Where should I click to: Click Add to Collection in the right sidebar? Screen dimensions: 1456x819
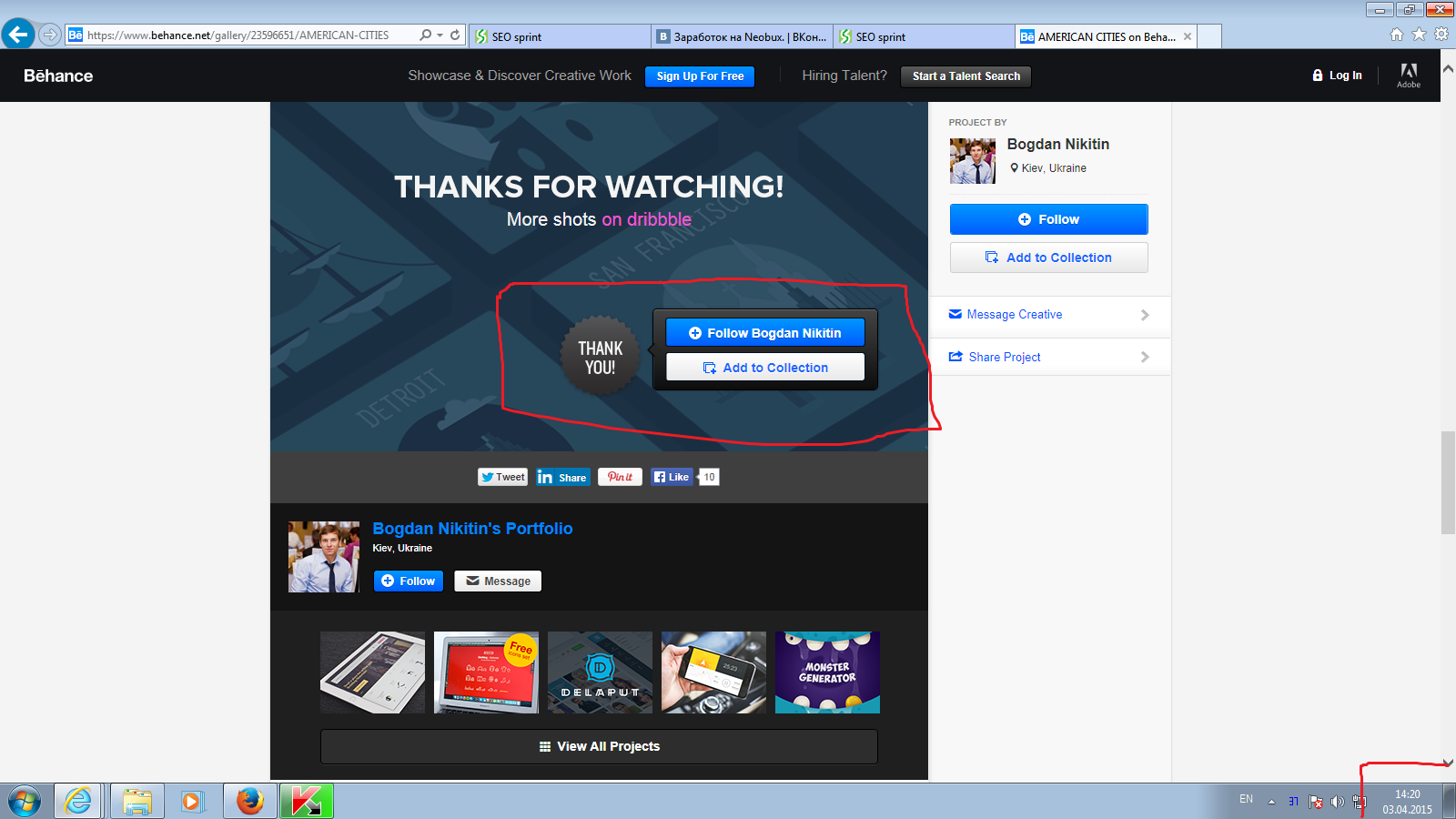[1048, 258]
